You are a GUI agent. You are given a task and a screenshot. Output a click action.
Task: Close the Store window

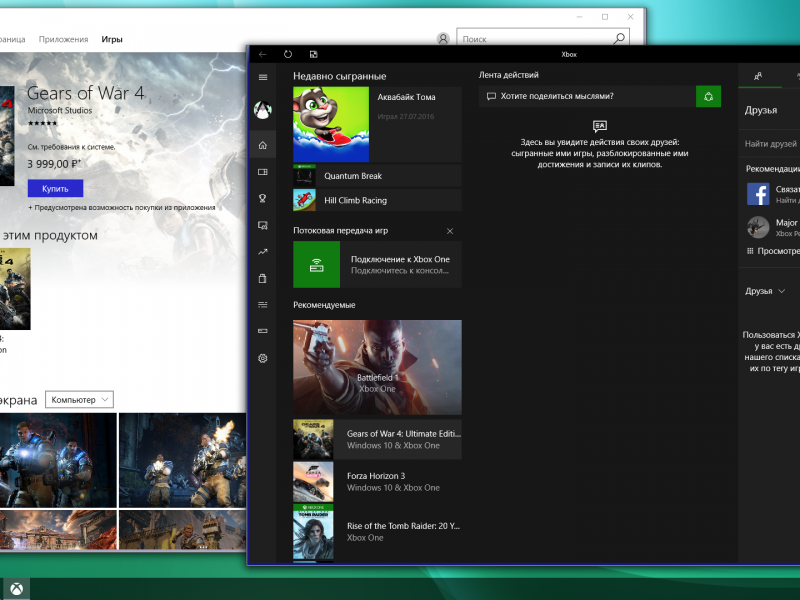click(631, 17)
